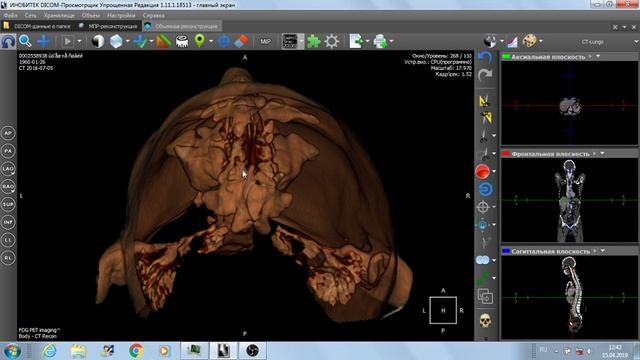Toggle the patient info text overlay button

(x=290, y=41)
